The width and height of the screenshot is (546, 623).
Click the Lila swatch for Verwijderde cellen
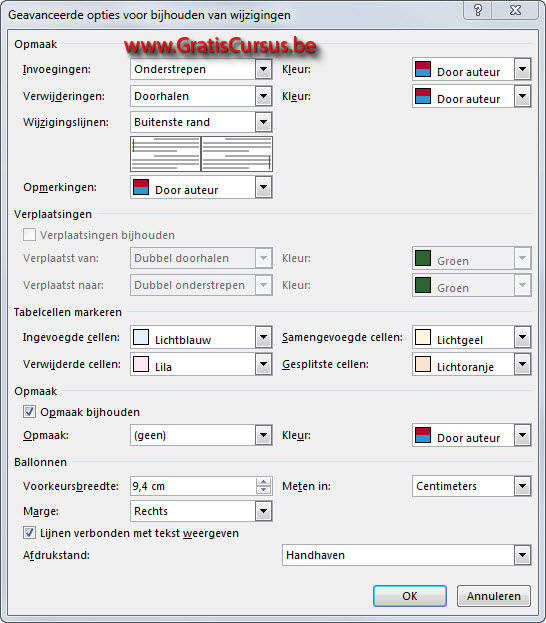tap(141, 364)
